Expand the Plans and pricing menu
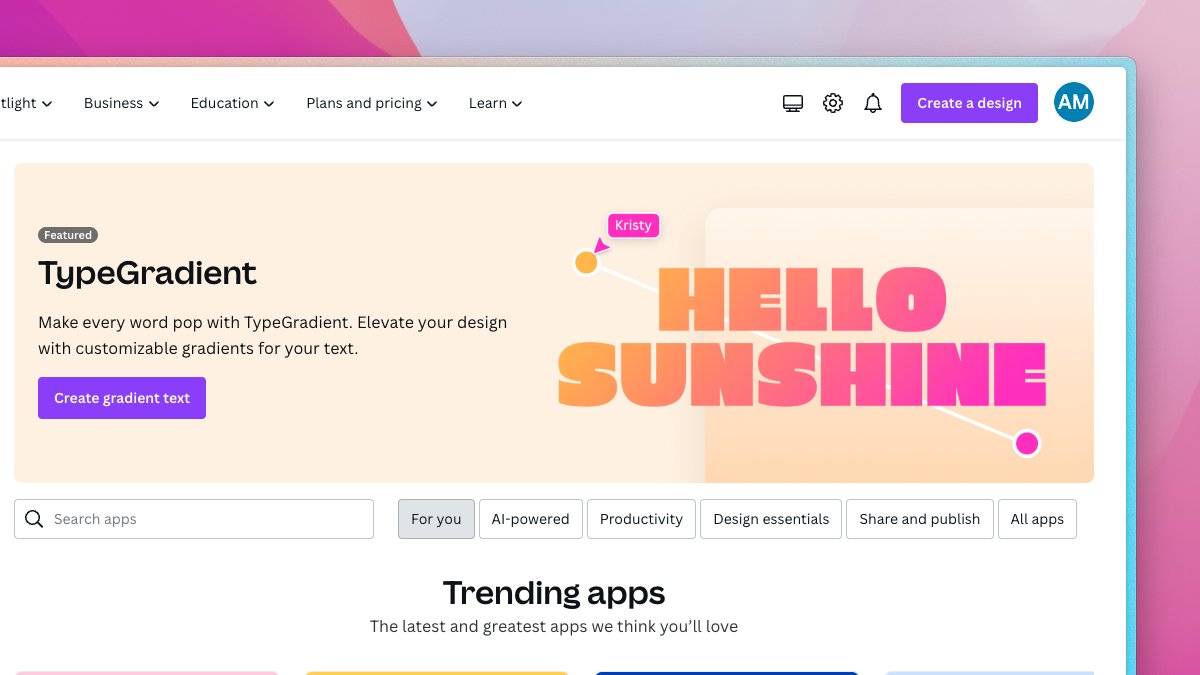This screenshot has width=1200, height=675. (x=372, y=103)
